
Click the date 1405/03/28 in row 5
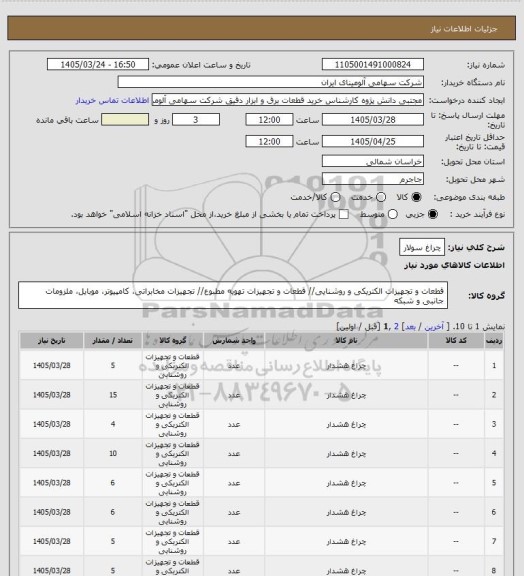(51, 483)
